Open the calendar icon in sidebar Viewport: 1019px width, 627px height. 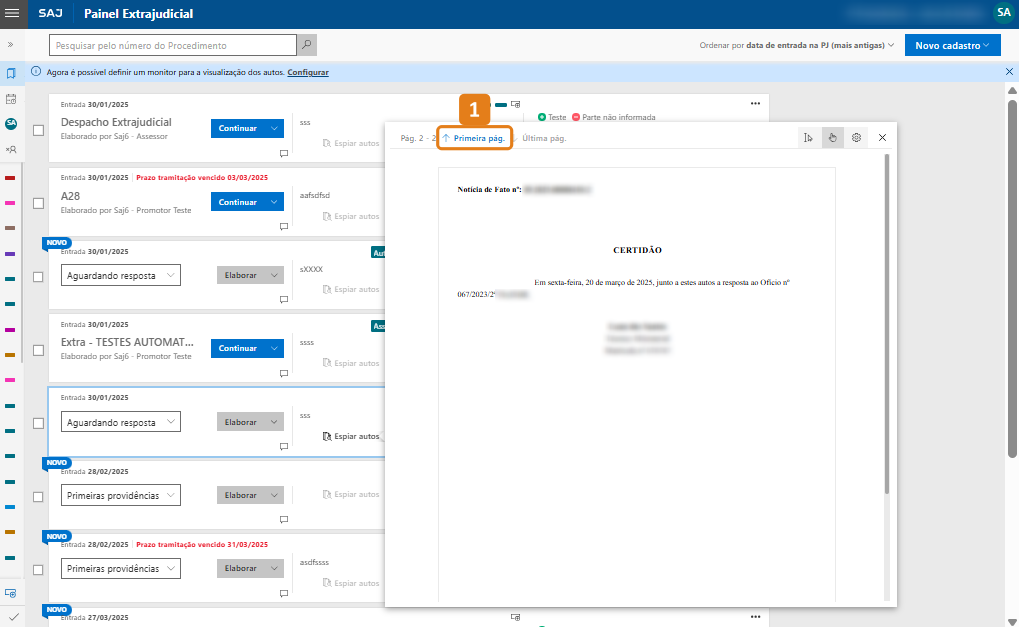click(11, 99)
